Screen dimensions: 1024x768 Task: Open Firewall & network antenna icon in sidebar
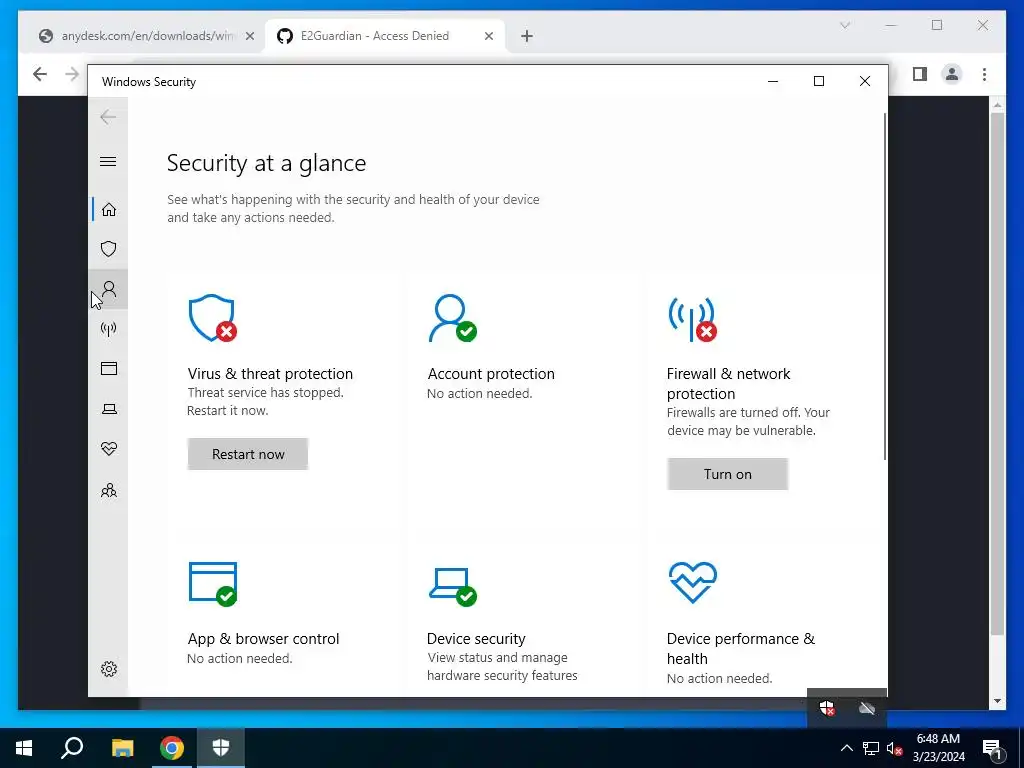[108, 328]
